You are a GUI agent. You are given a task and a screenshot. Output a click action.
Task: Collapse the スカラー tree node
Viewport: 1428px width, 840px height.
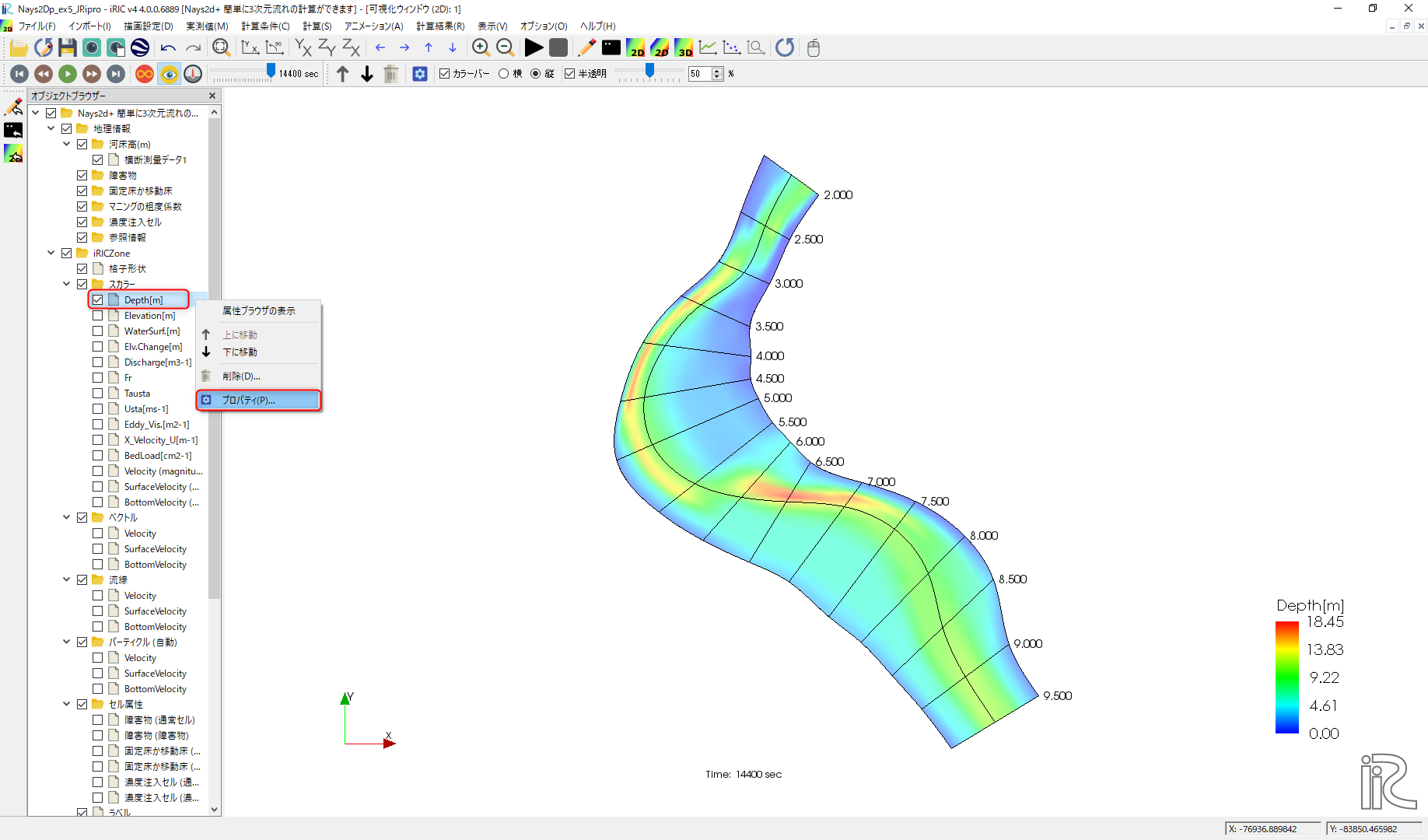(67, 284)
